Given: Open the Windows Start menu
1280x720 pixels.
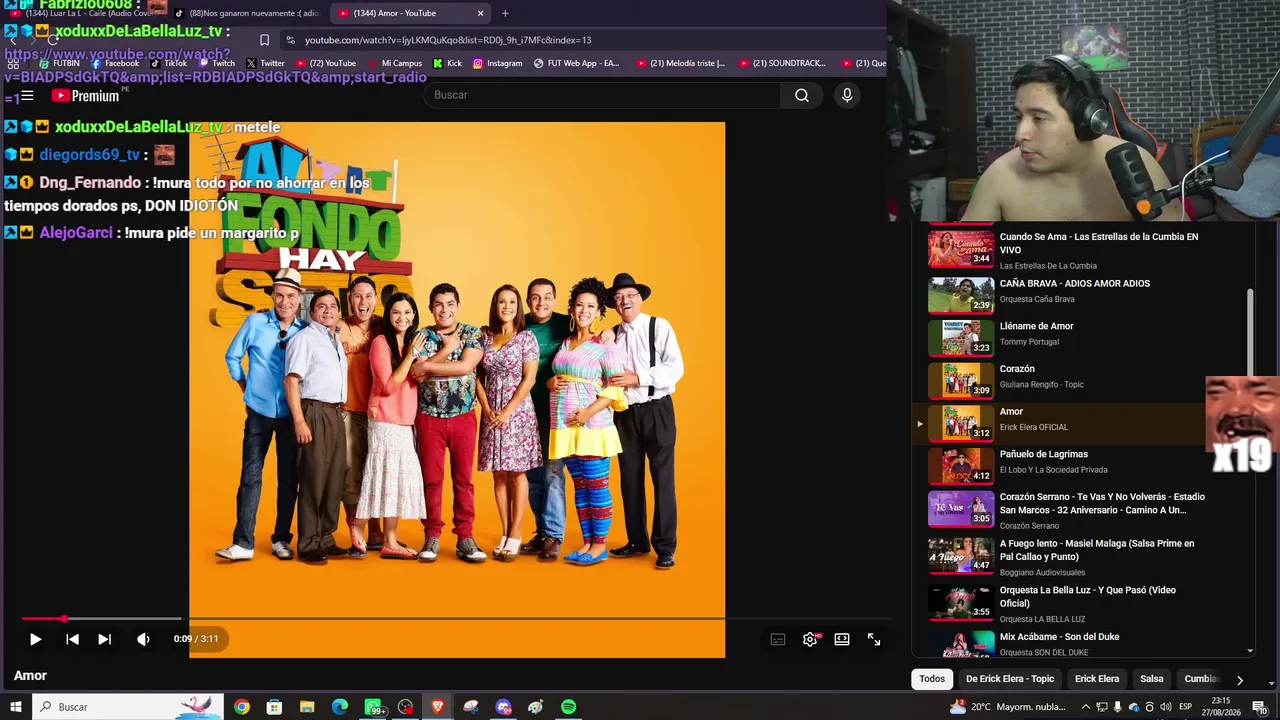Looking at the screenshot, I should tap(16, 707).
